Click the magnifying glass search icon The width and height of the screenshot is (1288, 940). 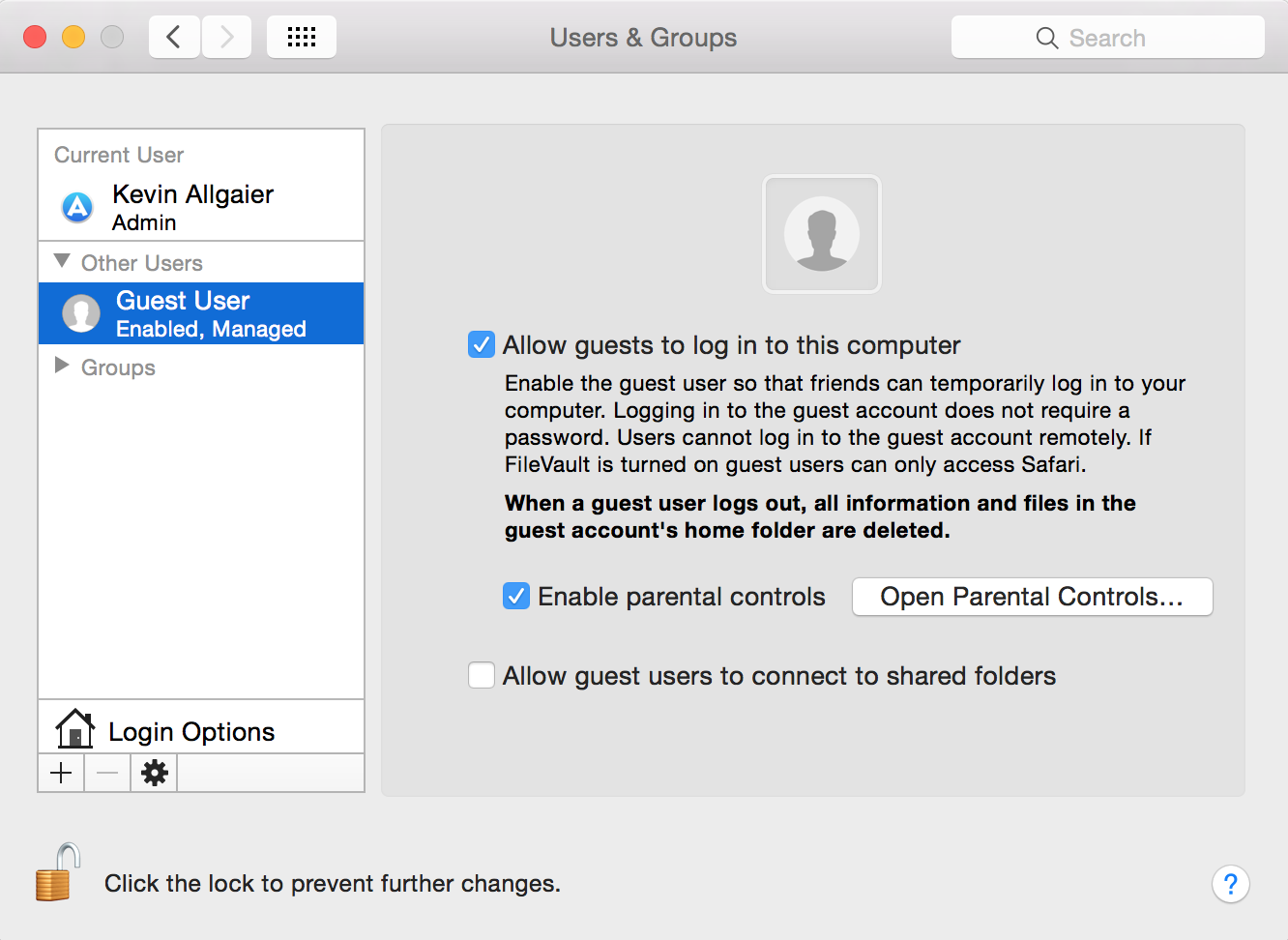click(x=1046, y=38)
